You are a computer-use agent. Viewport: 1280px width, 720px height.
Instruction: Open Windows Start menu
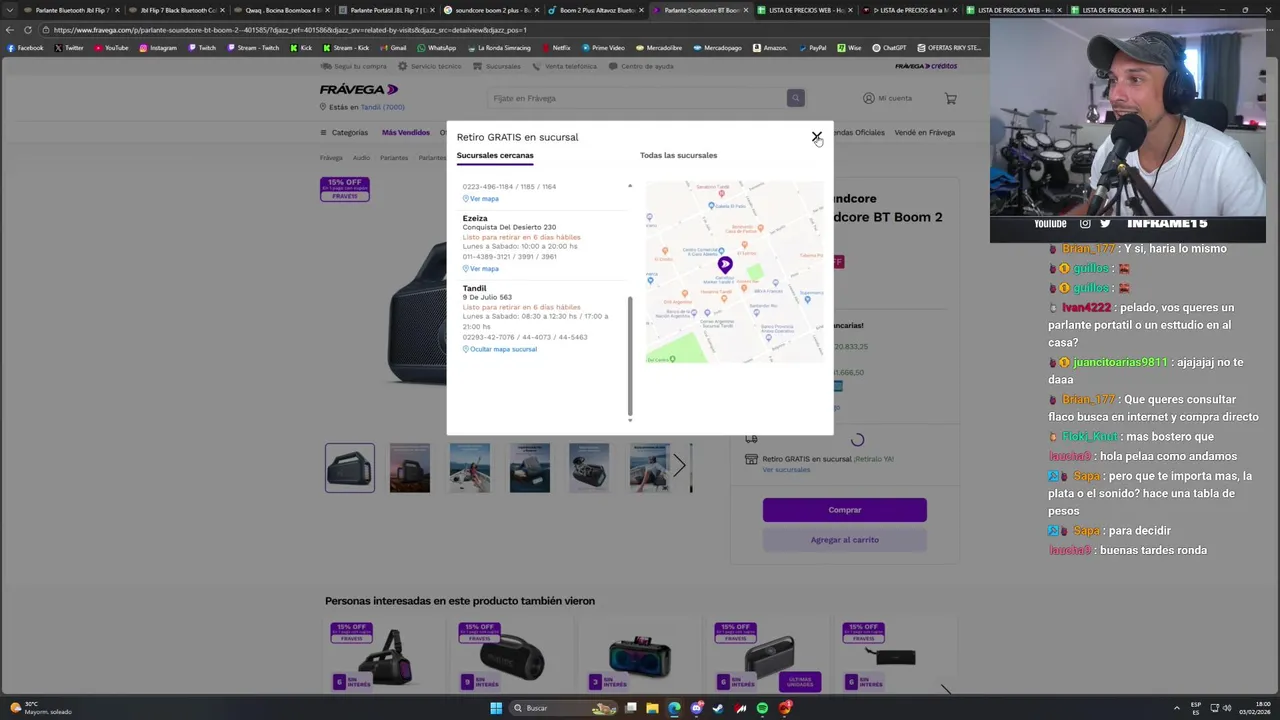click(495, 708)
